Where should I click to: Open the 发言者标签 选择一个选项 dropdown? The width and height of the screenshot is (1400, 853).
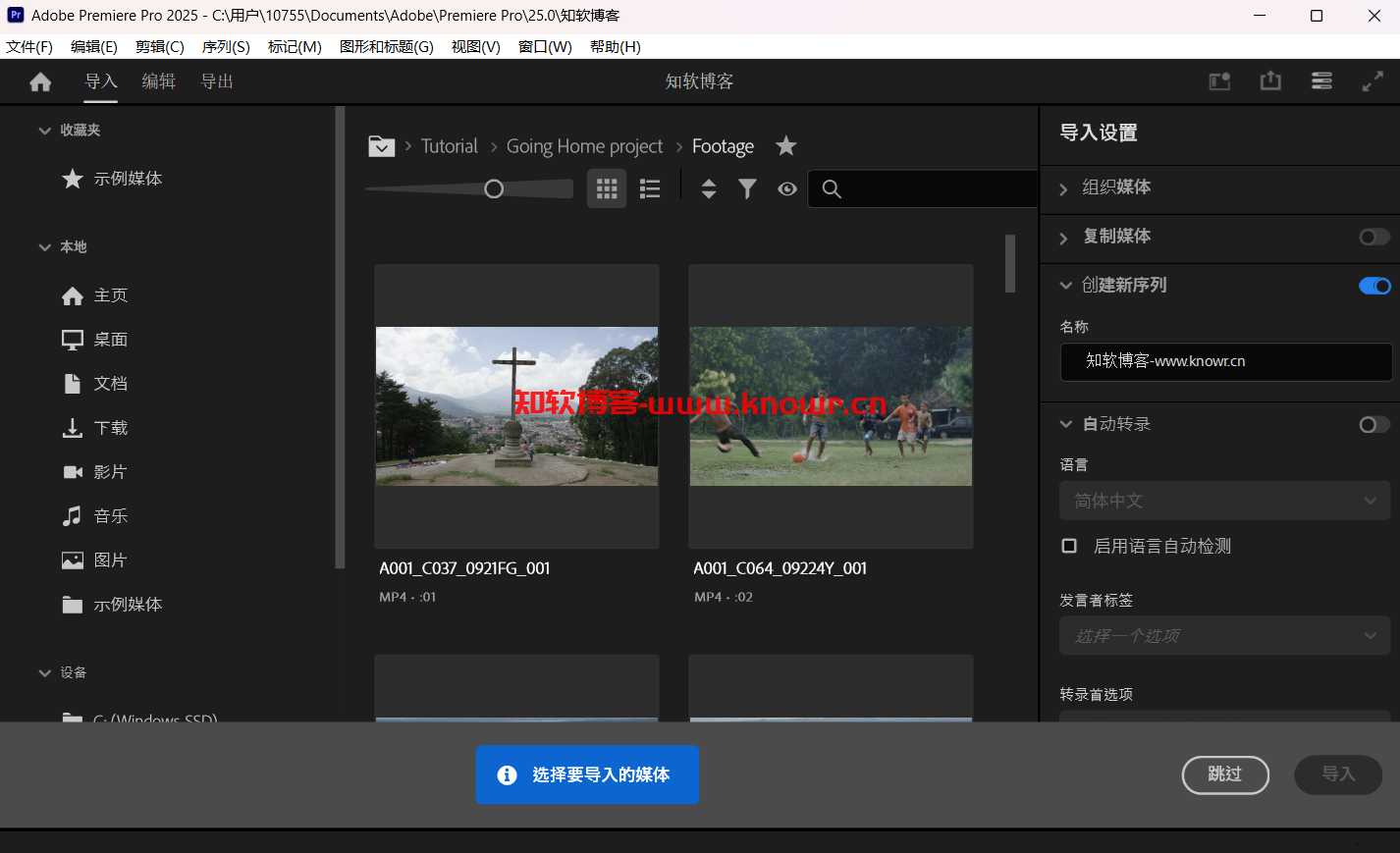point(1225,636)
